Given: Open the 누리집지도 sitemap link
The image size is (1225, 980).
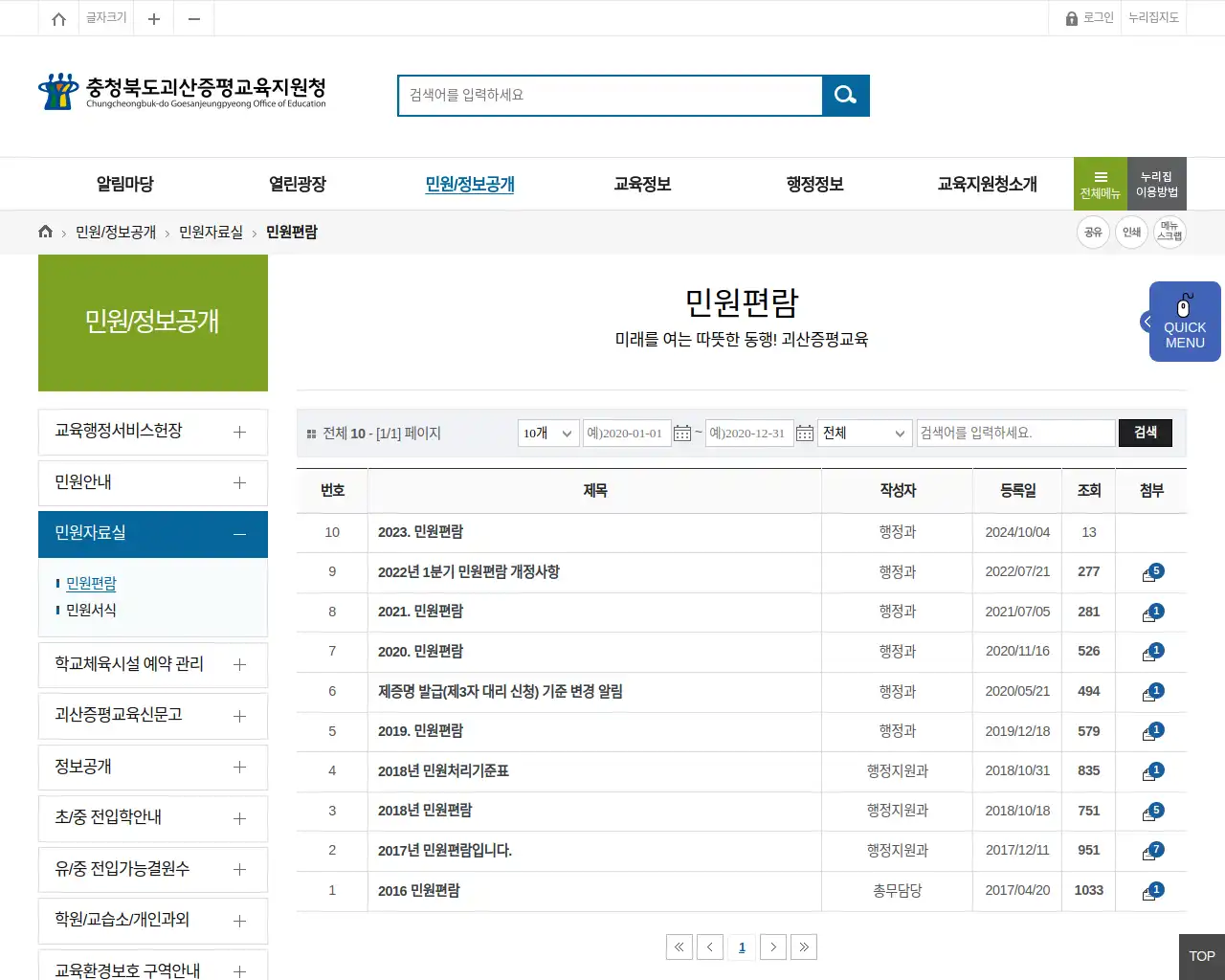Looking at the screenshot, I should 1153,18.
